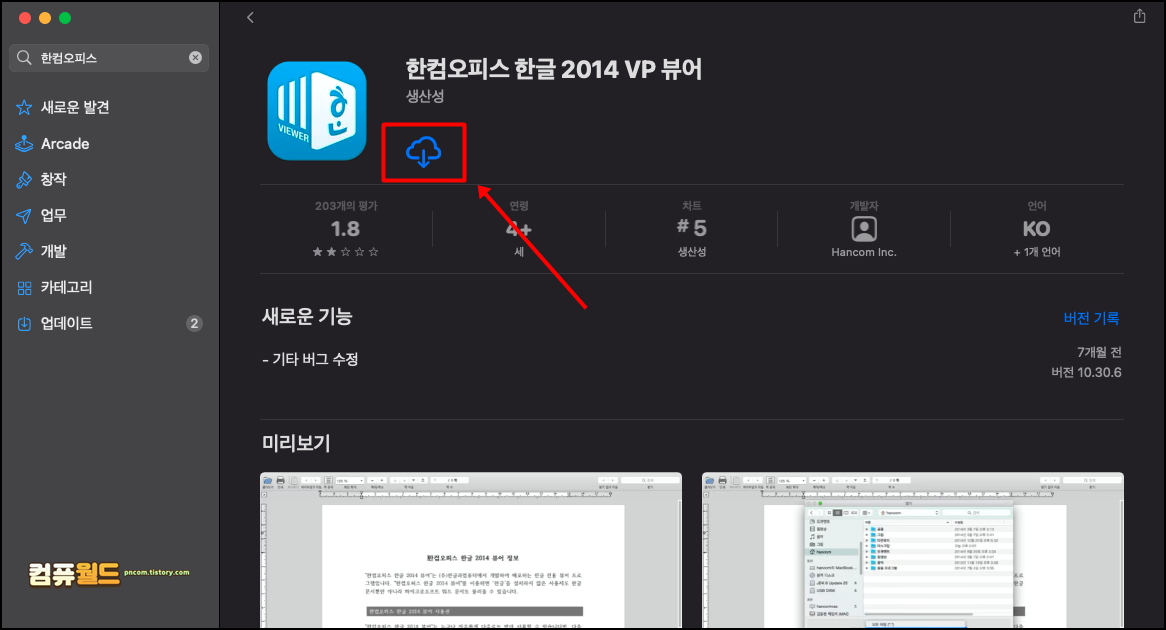The image size is (1166, 630).
Task: Open Arcade in sidebar
Action: point(65,144)
